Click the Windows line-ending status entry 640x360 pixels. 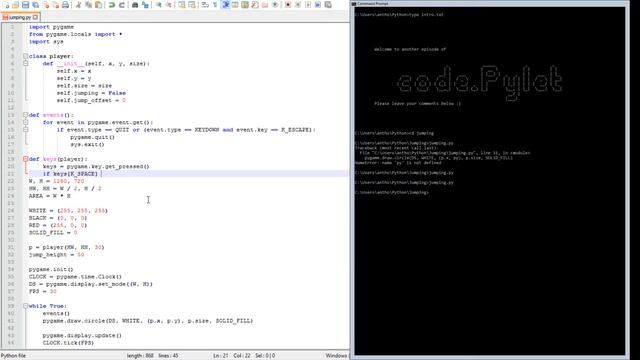point(336,356)
